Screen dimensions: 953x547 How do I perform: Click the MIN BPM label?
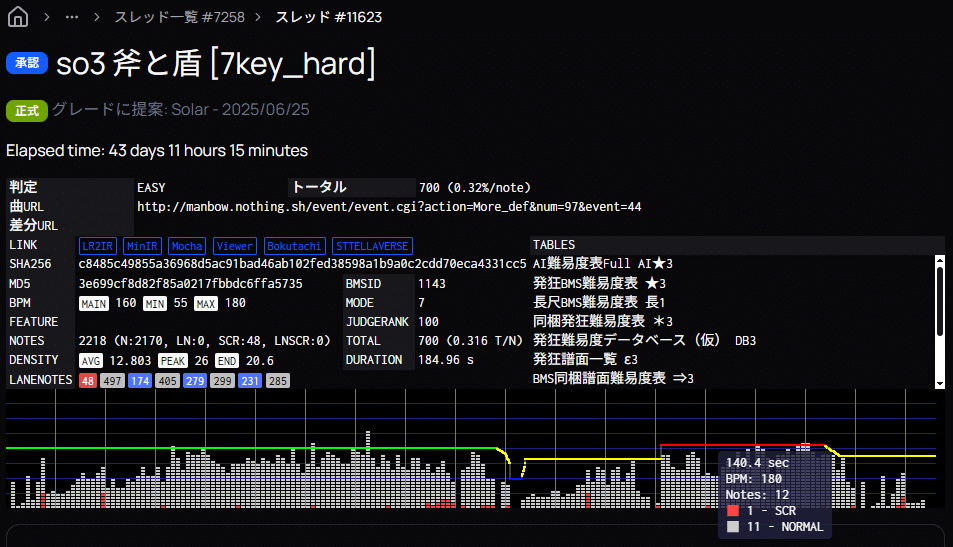click(155, 303)
